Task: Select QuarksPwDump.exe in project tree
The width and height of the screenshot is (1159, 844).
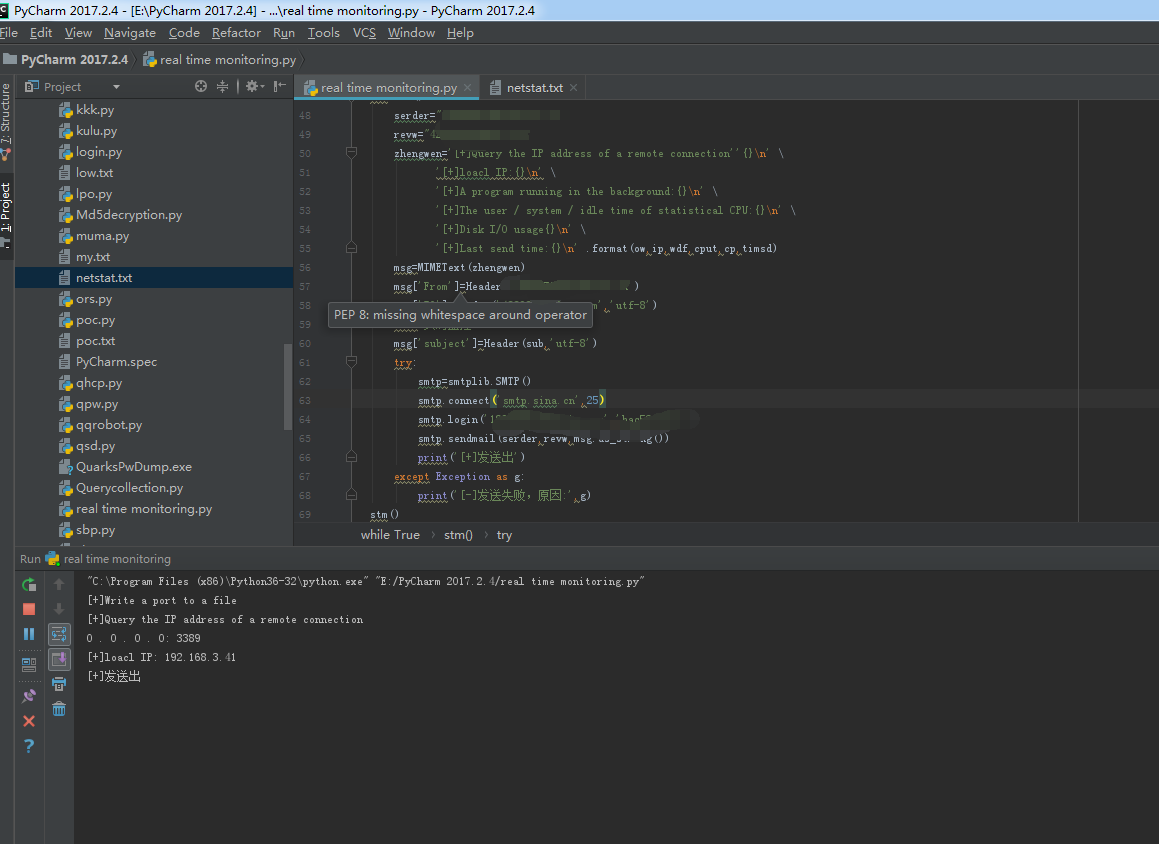Action: (x=134, y=467)
